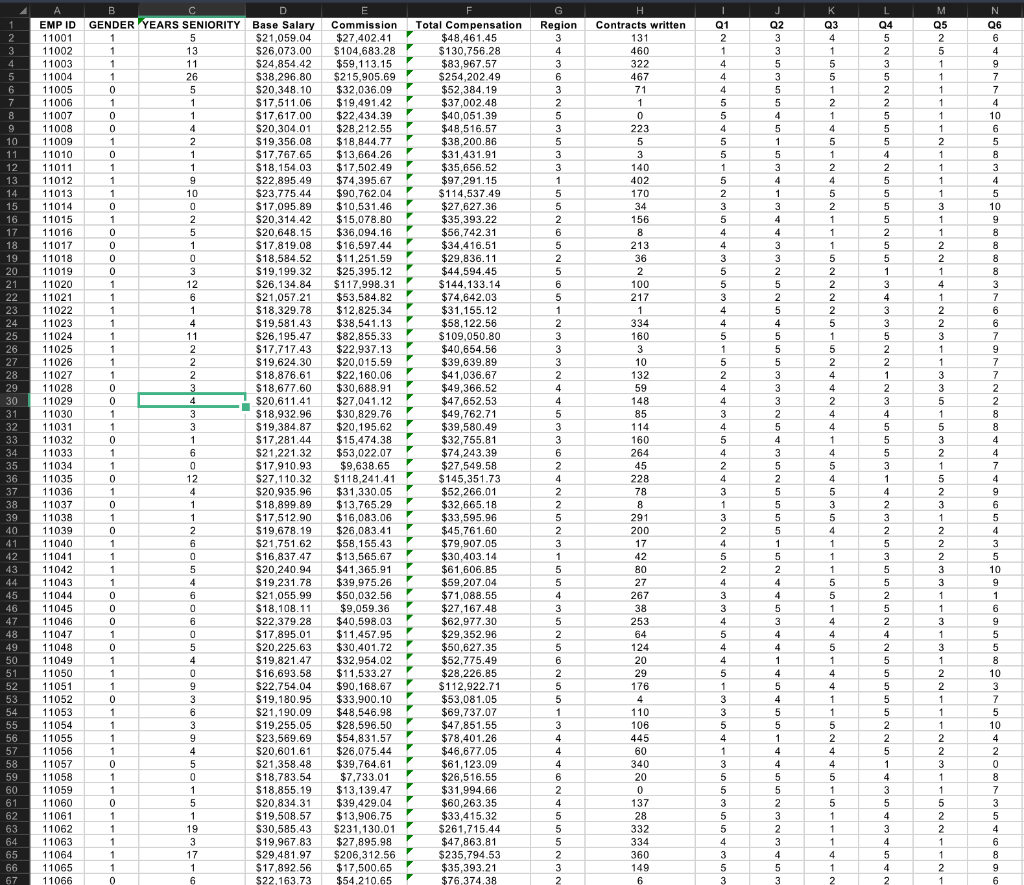Select base salary cell $29,481.97

pyautogui.click(x=283, y=855)
